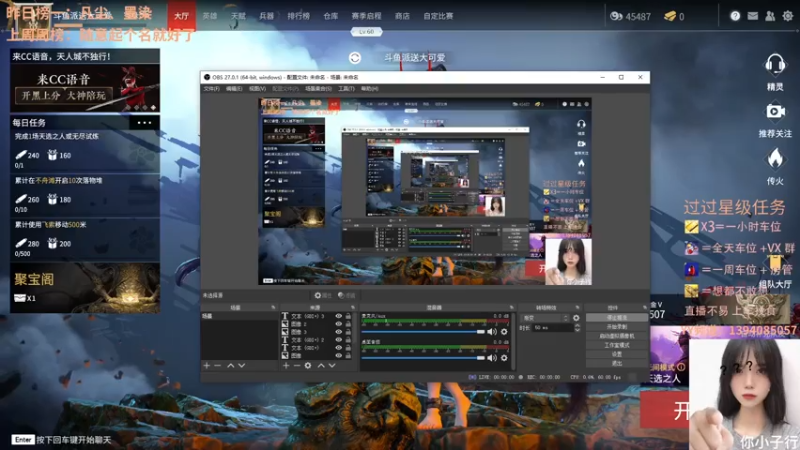Open the game settings gear at top right
Image resolution: width=800 pixels, height=450 pixels.
click(x=788, y=16)
